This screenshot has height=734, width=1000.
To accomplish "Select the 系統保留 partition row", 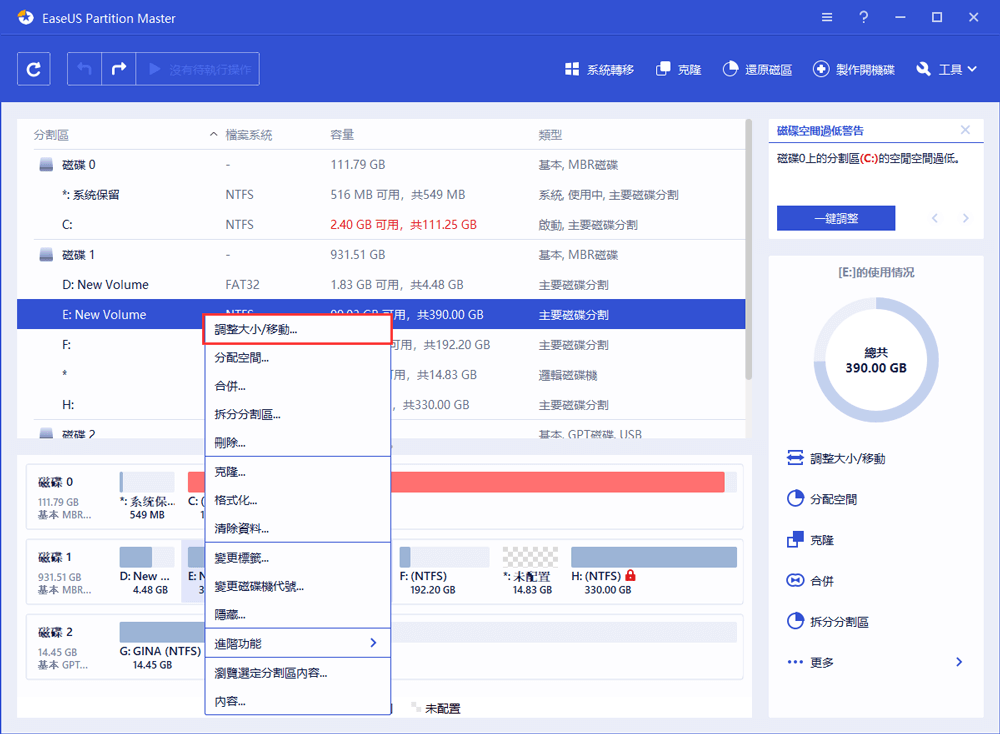I will 381,195.
